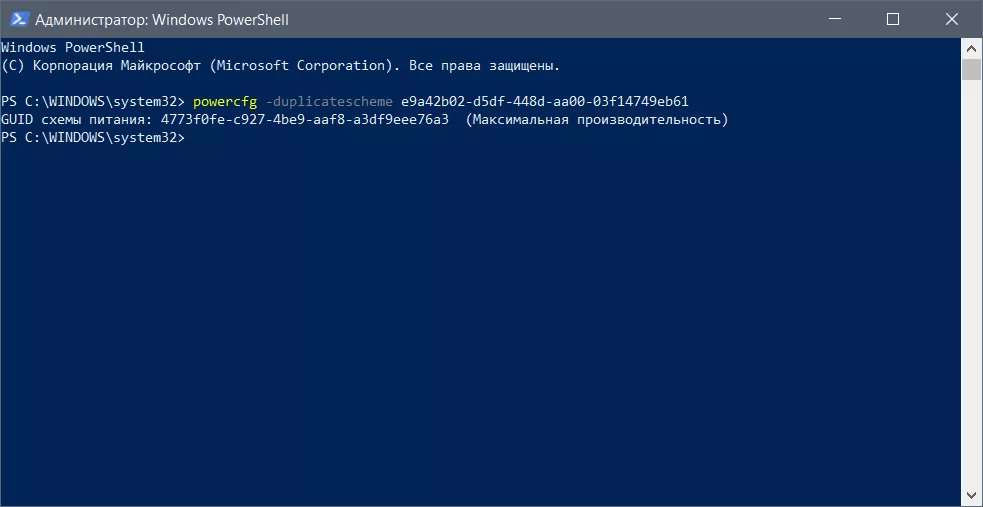Screen dimensions: 983x507
Task: Maximize the PowerShell window
Action: (893, 19)
